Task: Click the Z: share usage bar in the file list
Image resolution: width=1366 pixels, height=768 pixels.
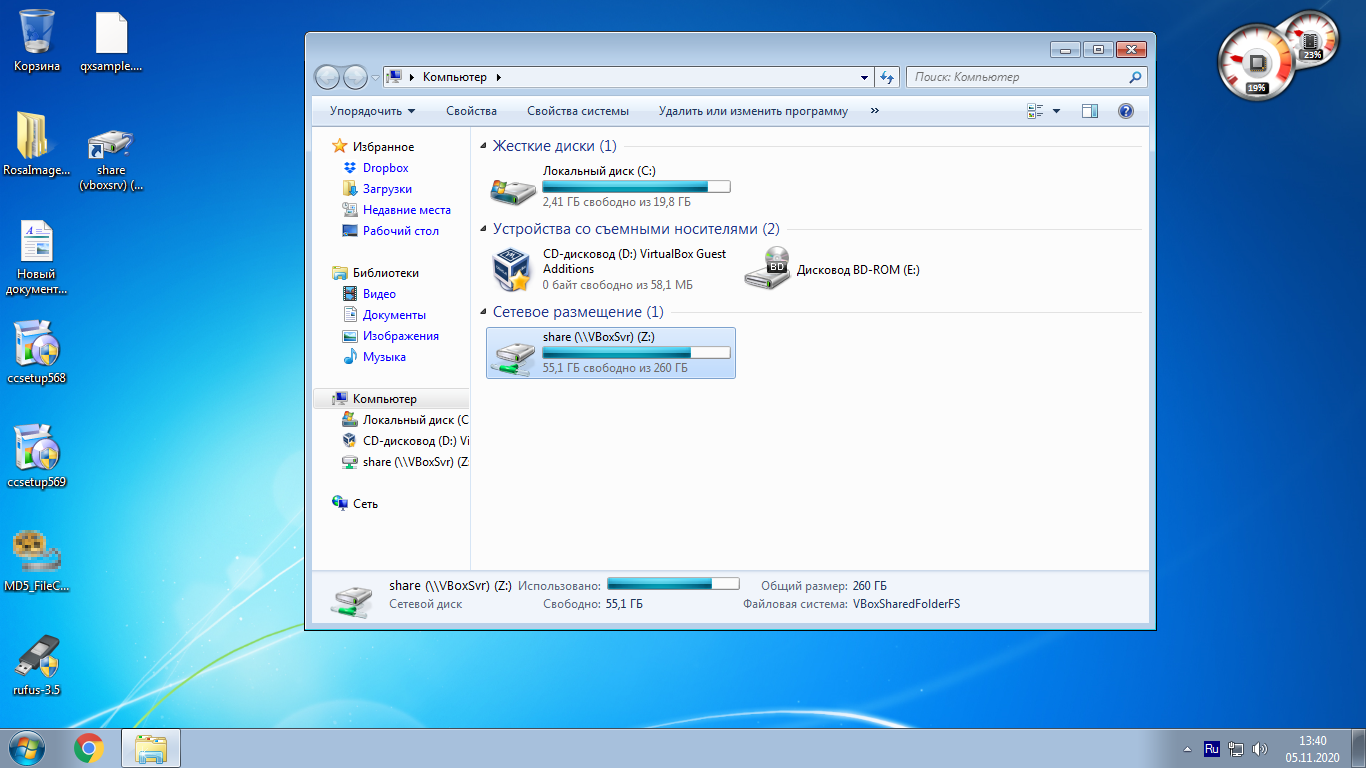Action: (636, 352)
